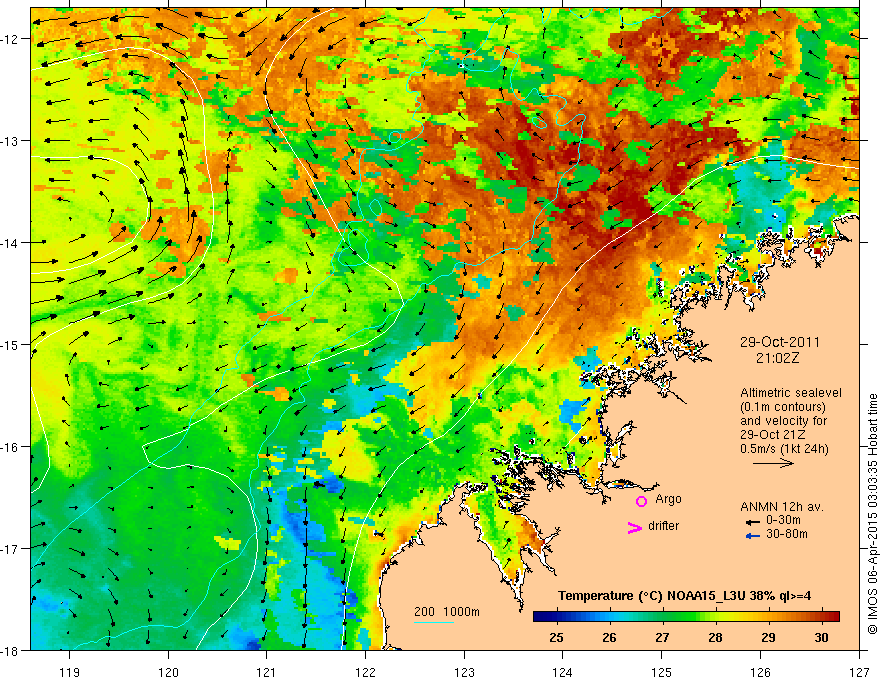Click the color bar tick label 26
This screenshot has width=880, height=680.
pos(609,637)
